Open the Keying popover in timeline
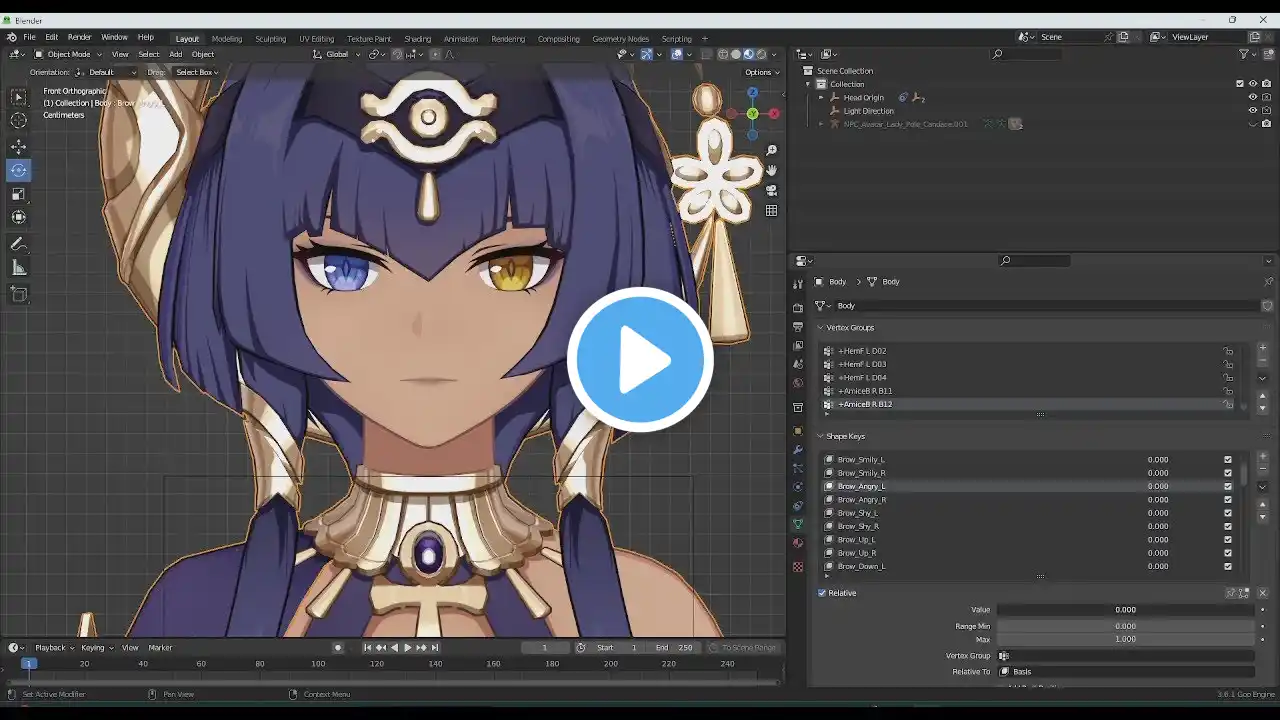 [x=95, y=648]
